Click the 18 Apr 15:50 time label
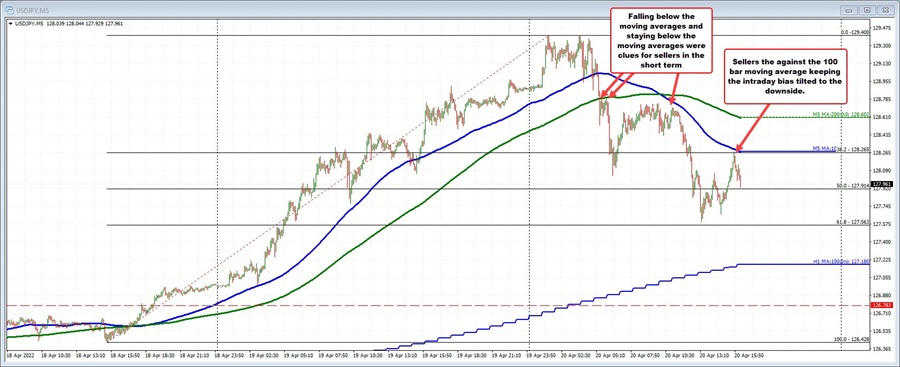Screen dimensions: 900x367 (126, 356)
